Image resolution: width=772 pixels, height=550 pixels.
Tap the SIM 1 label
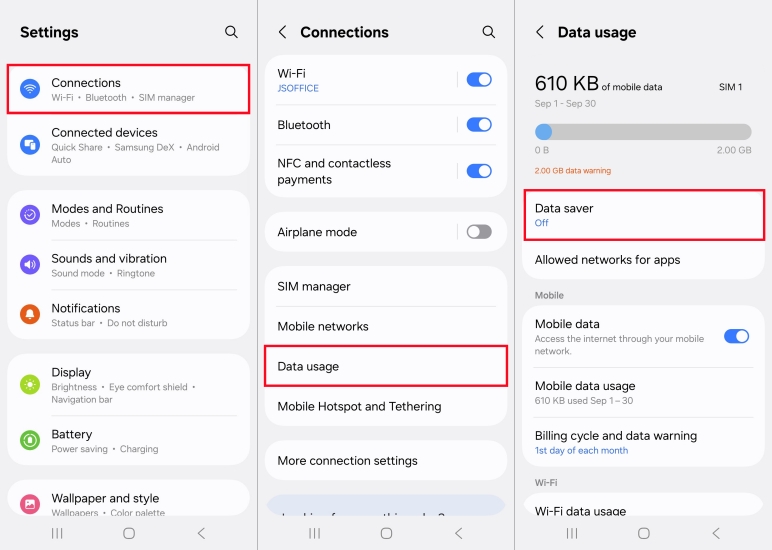click(x=730, y=87)
